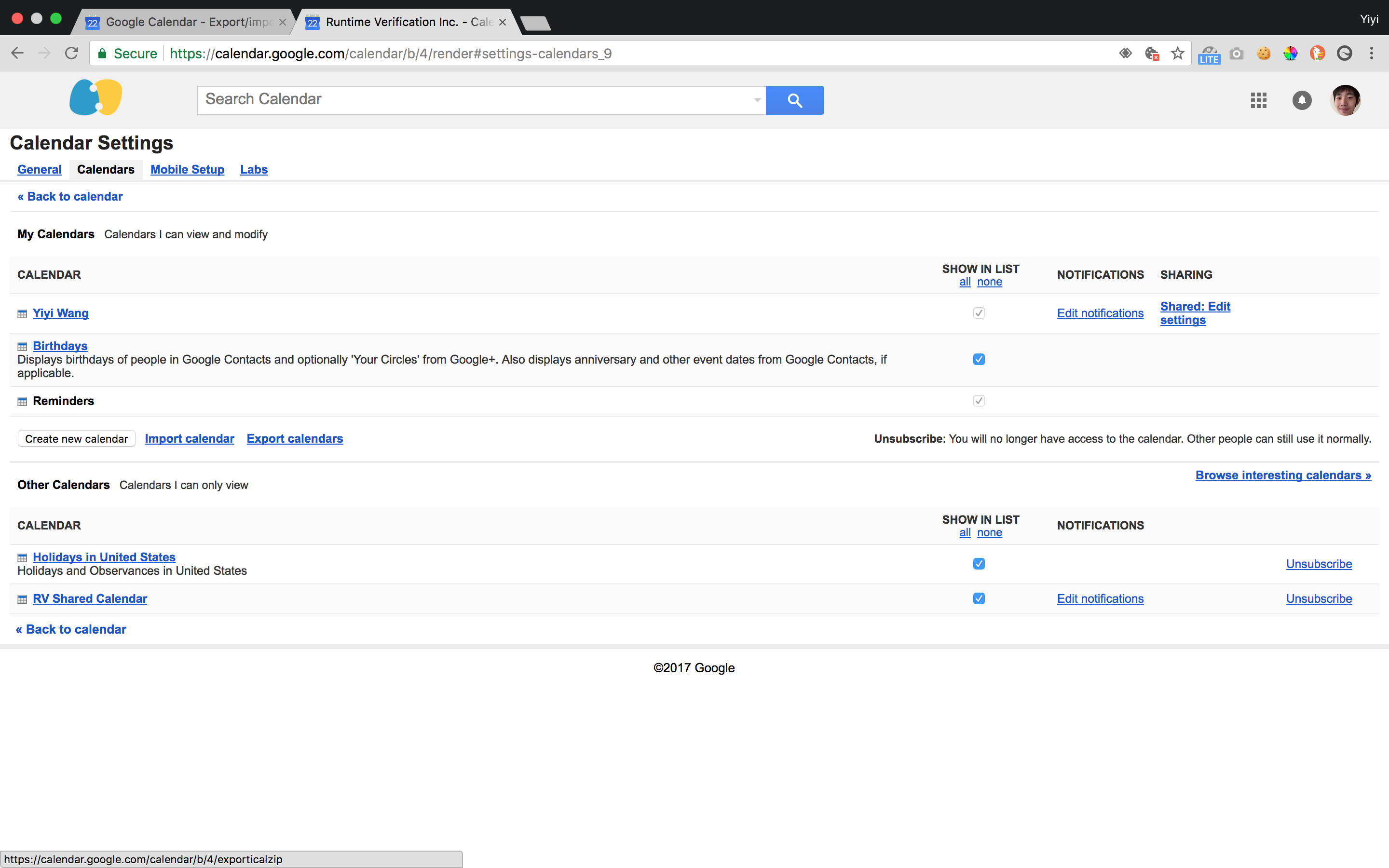Click the blue search magnifier button
1389x868 pixels.
click(x=794, y=100)
